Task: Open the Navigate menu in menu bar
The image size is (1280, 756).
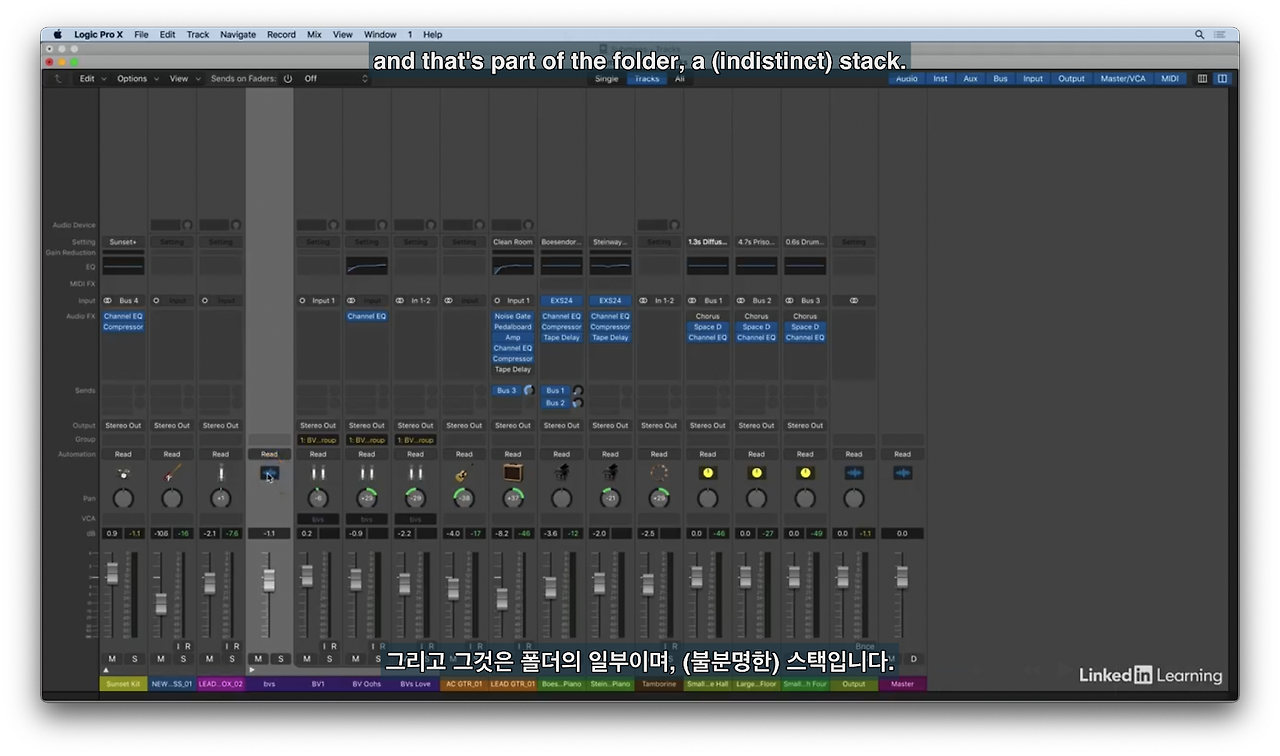Action: click(x=238, y=34)
